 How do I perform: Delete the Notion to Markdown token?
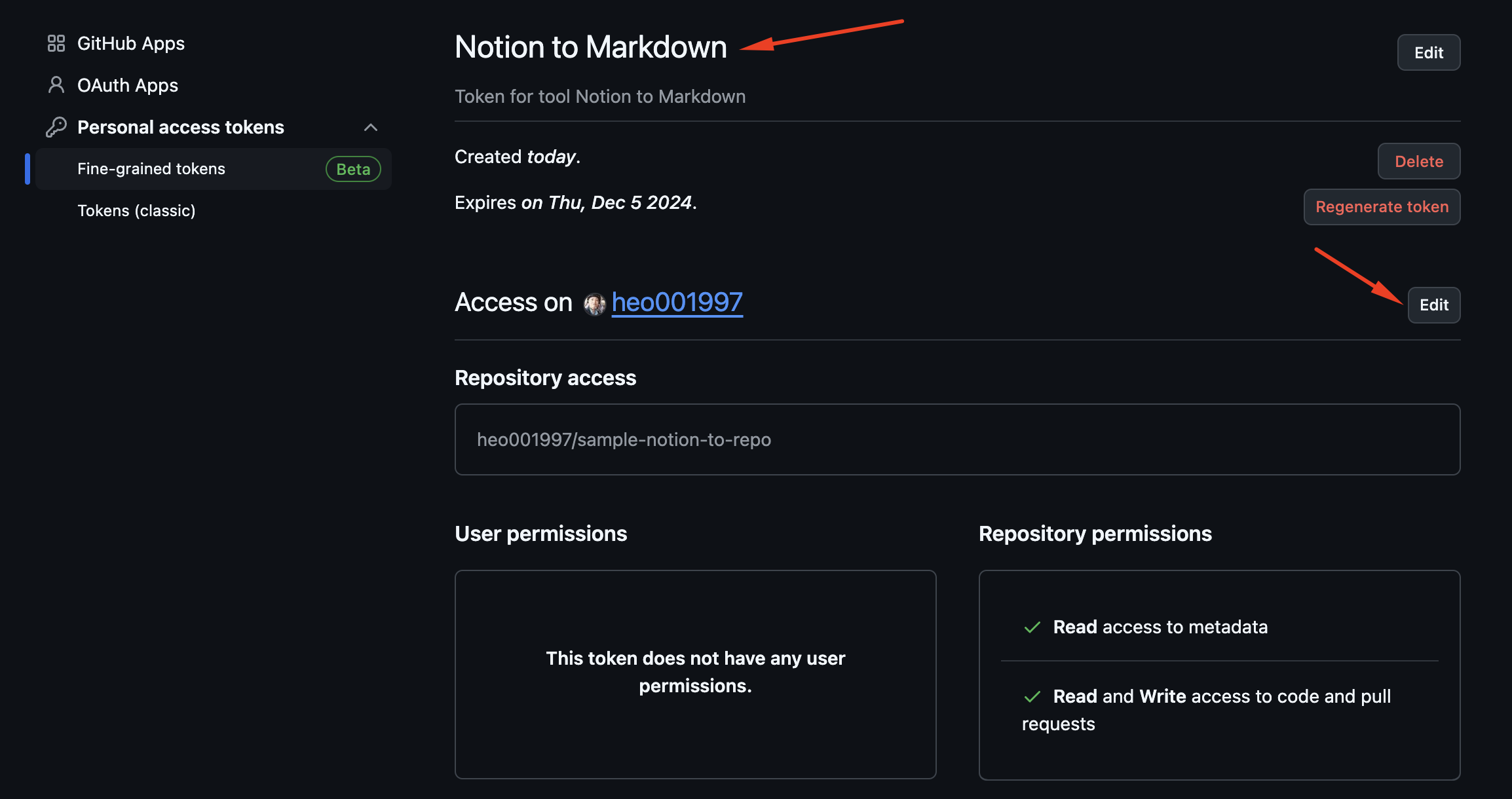click(1418, 161)
